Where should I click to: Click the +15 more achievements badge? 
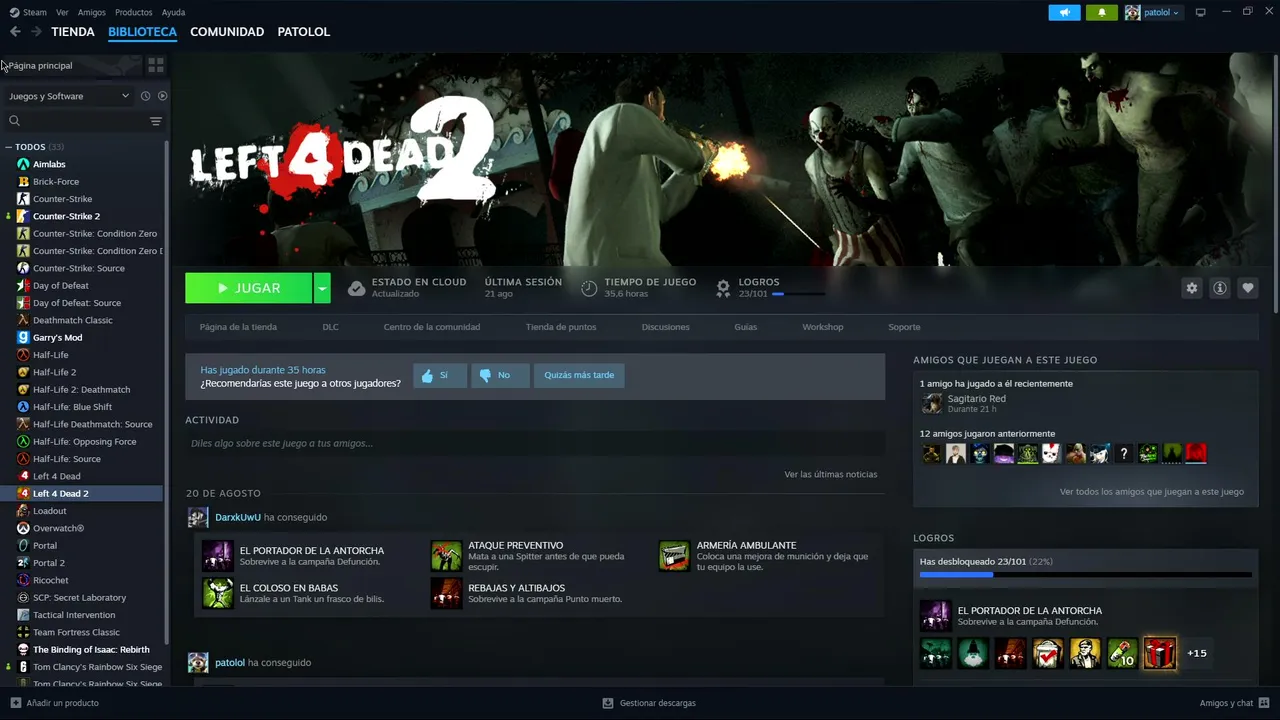point(1196,653)
